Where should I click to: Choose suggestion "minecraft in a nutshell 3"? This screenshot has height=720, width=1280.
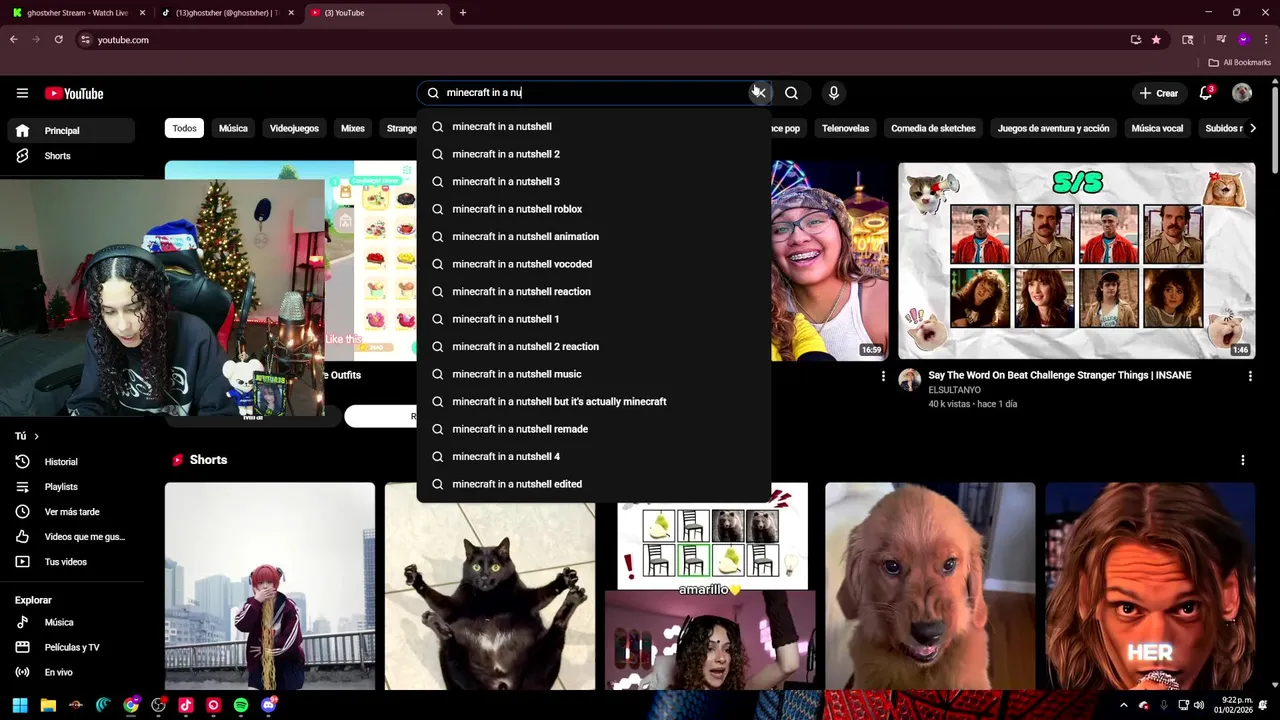click(594, 182)
